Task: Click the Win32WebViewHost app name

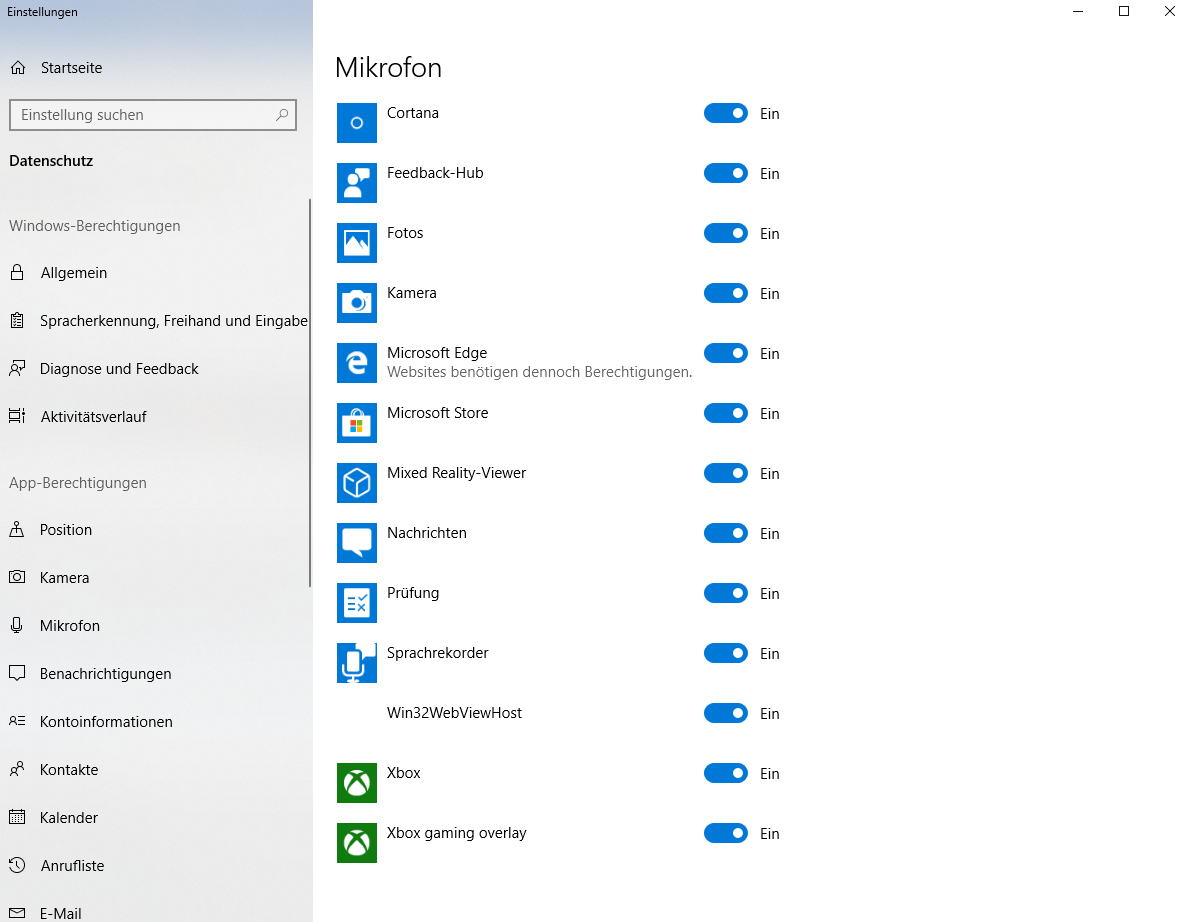Action: [455, 713]
